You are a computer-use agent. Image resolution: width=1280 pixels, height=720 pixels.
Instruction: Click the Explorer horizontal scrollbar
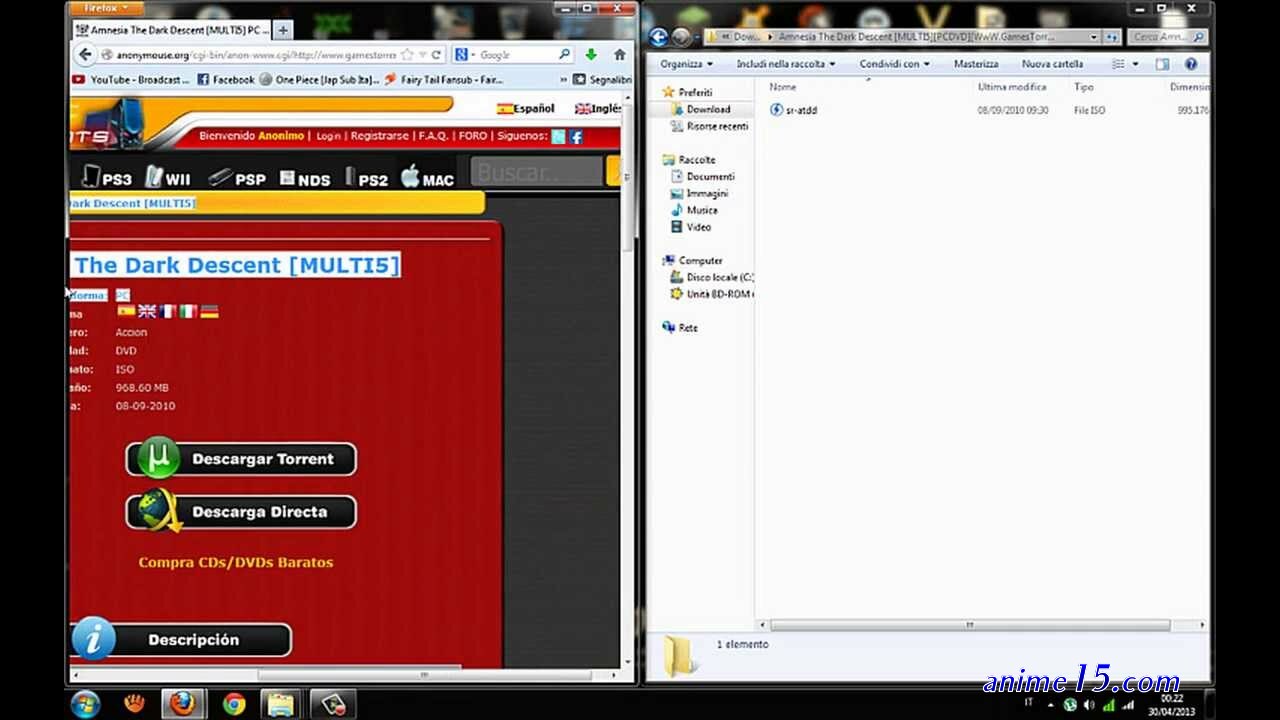pyautogui.click(x=969, y=625)
